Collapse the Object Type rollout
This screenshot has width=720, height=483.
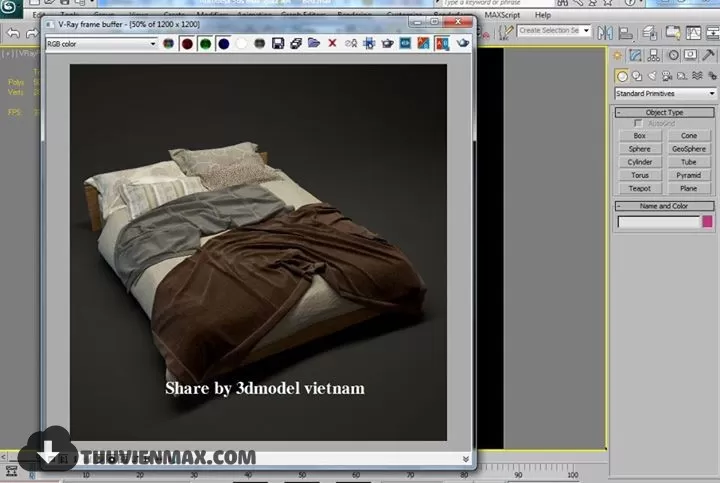point(664,112)
